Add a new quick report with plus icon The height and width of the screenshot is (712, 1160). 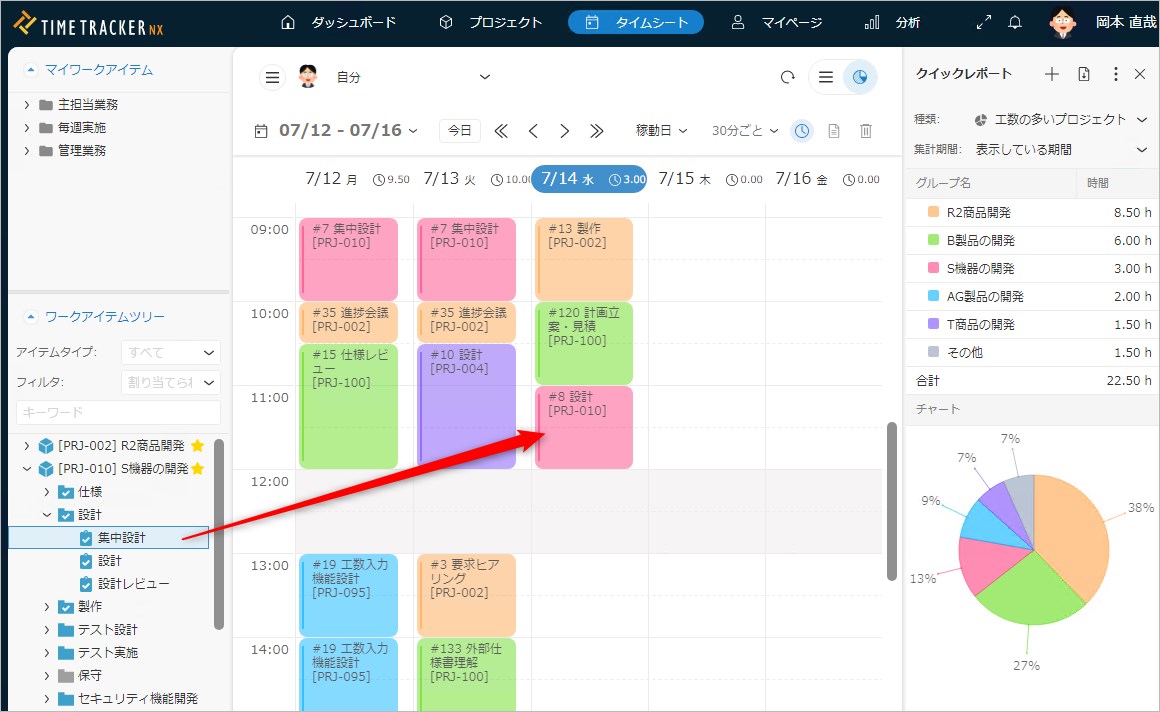pos(1051,74)
